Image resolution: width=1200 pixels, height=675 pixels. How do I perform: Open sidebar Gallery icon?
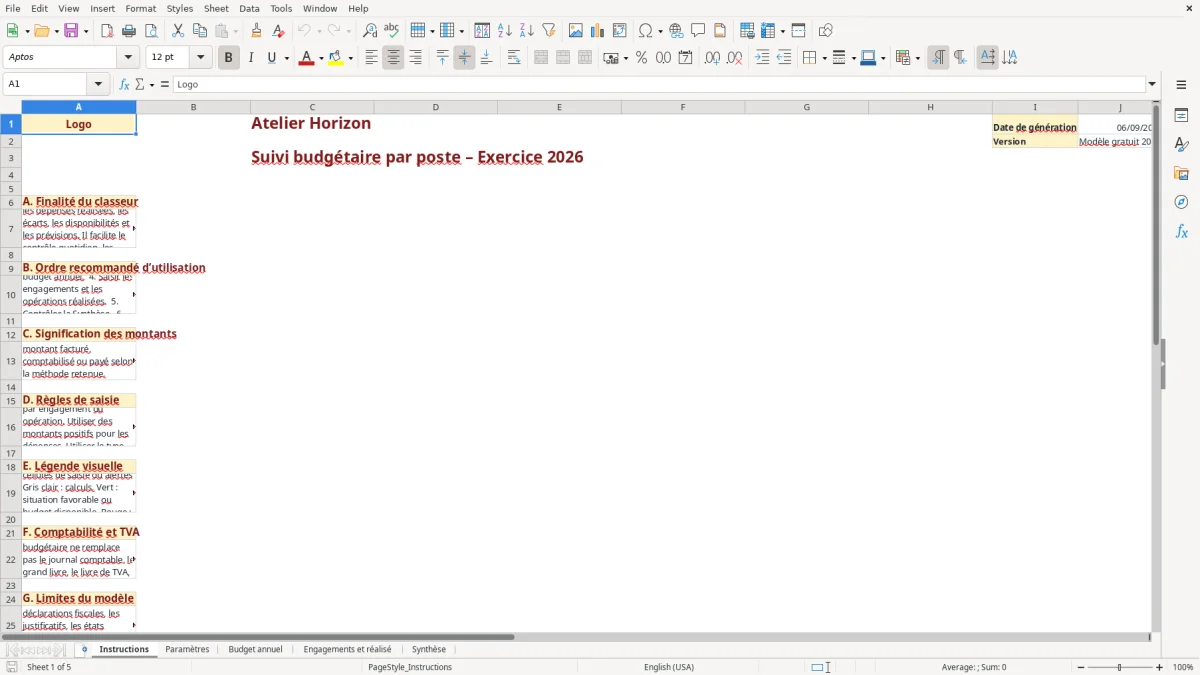1181,174
